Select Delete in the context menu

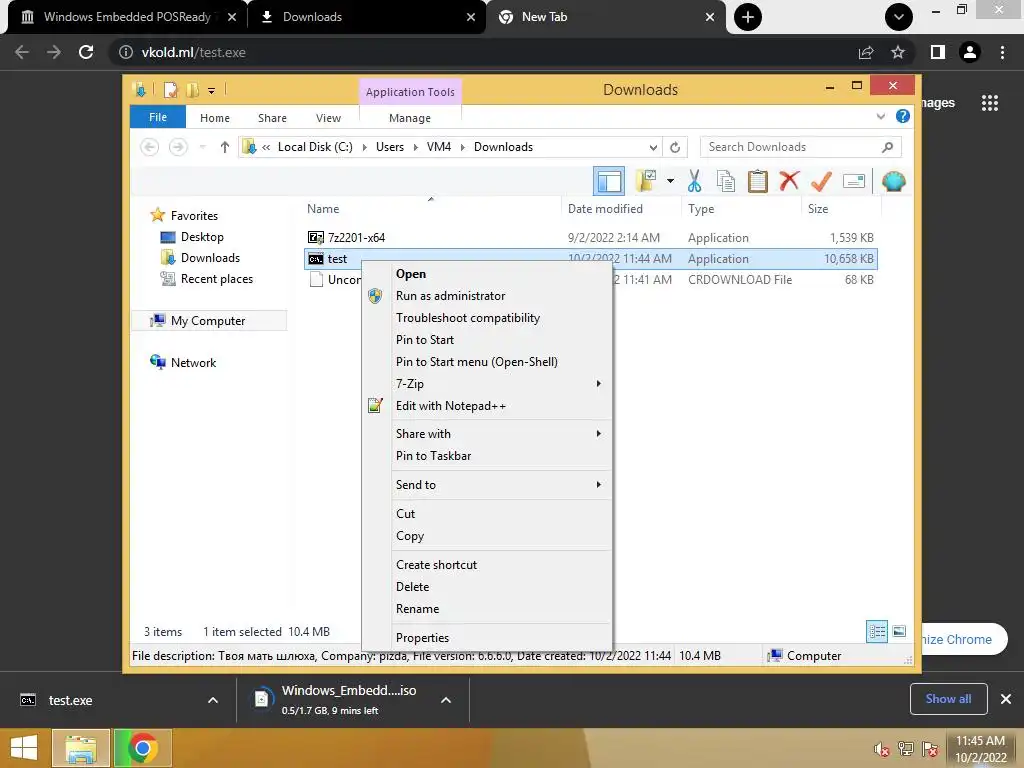[x=487, y=587]
